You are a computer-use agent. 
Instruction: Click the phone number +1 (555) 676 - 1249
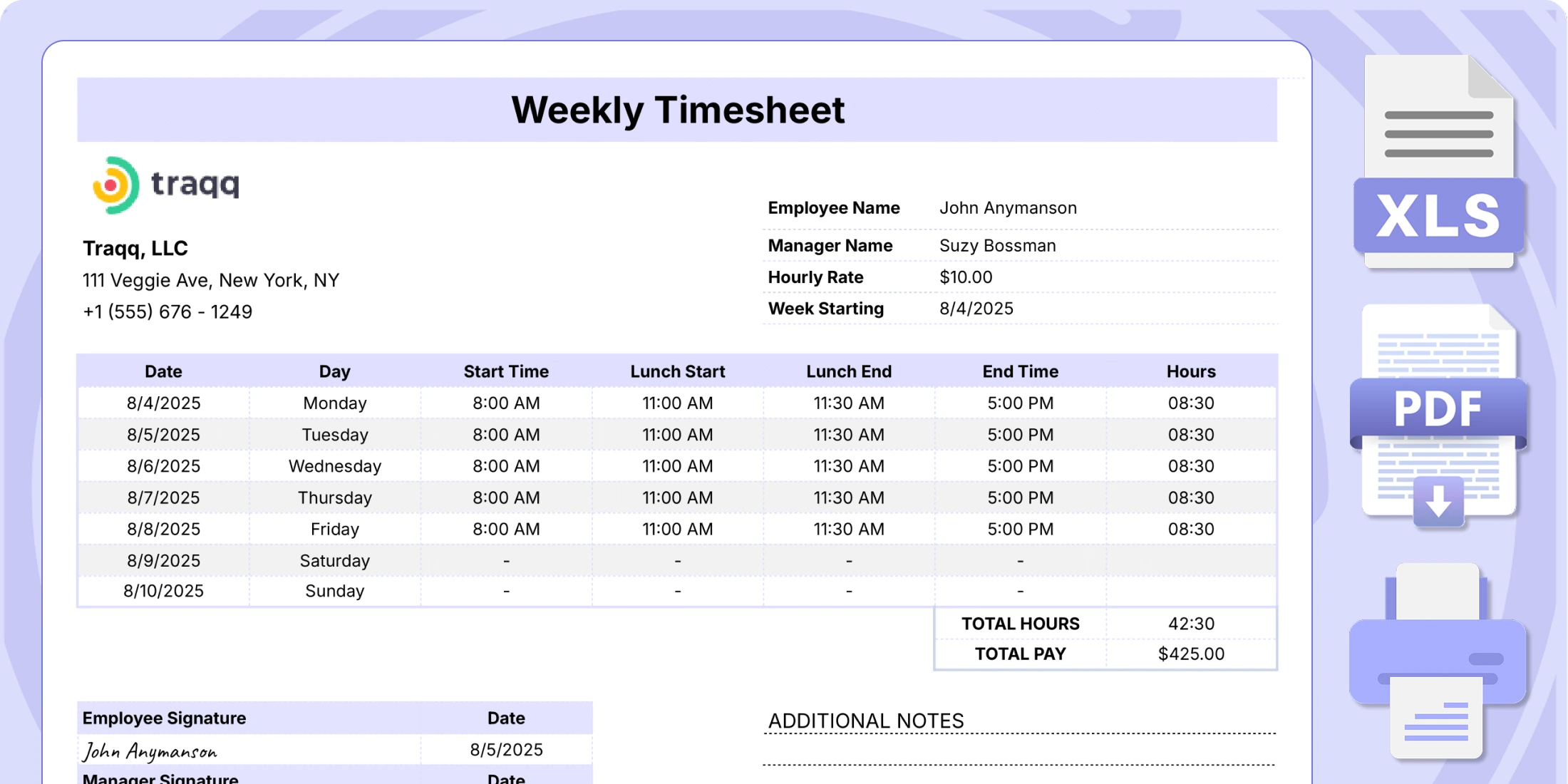(x=167, y=311)
